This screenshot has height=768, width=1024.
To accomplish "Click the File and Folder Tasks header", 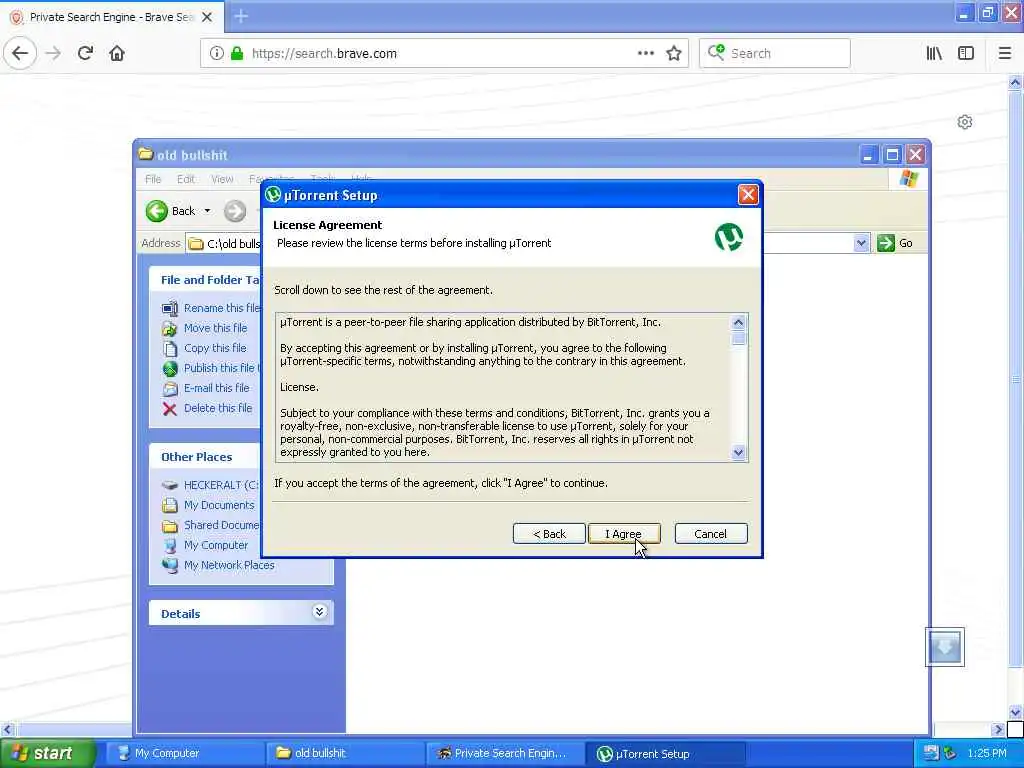I will click(x=204, y=280).
